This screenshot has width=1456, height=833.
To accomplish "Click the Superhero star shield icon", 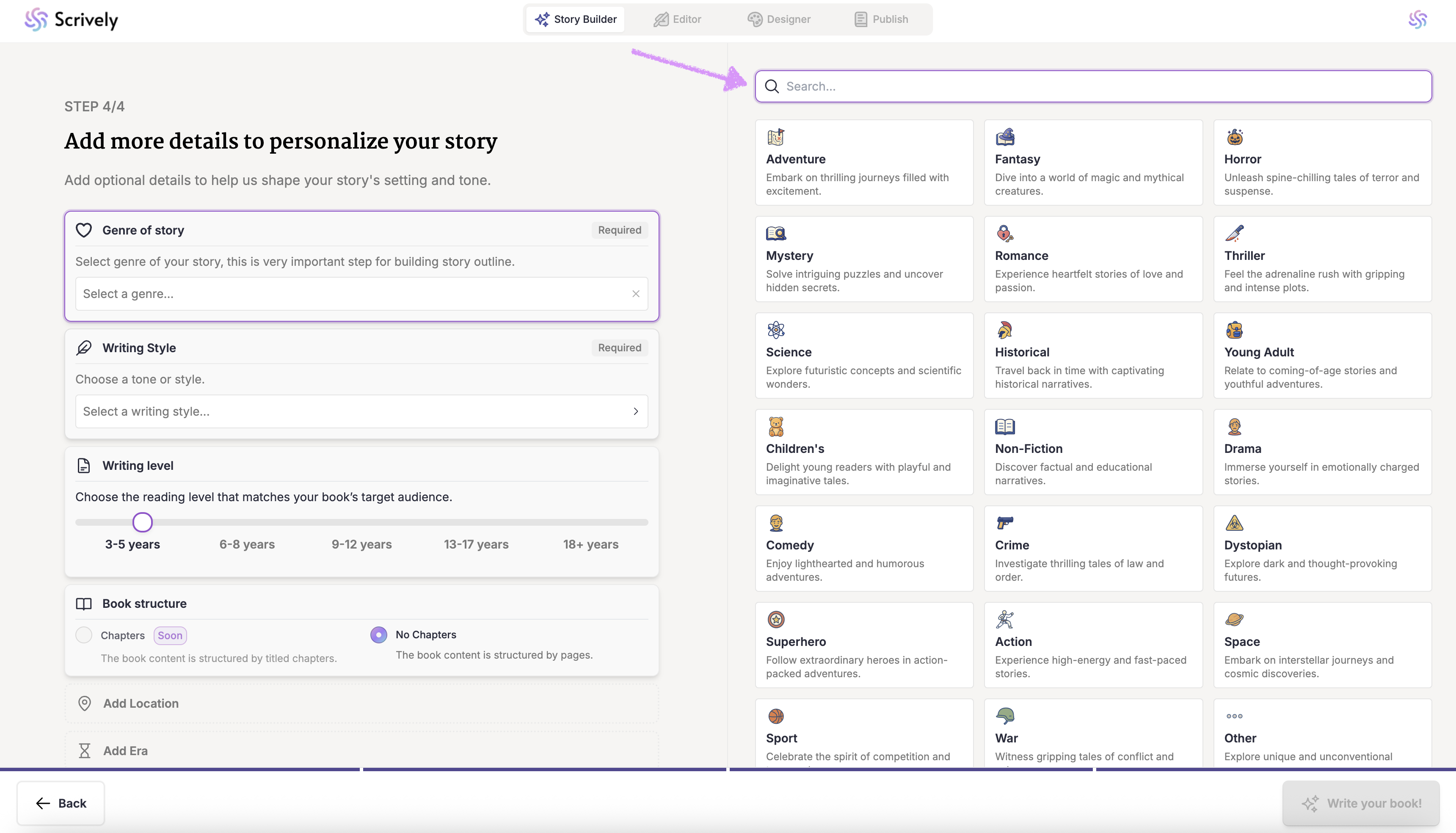I will pyautogui.click(x=776, y=620).
